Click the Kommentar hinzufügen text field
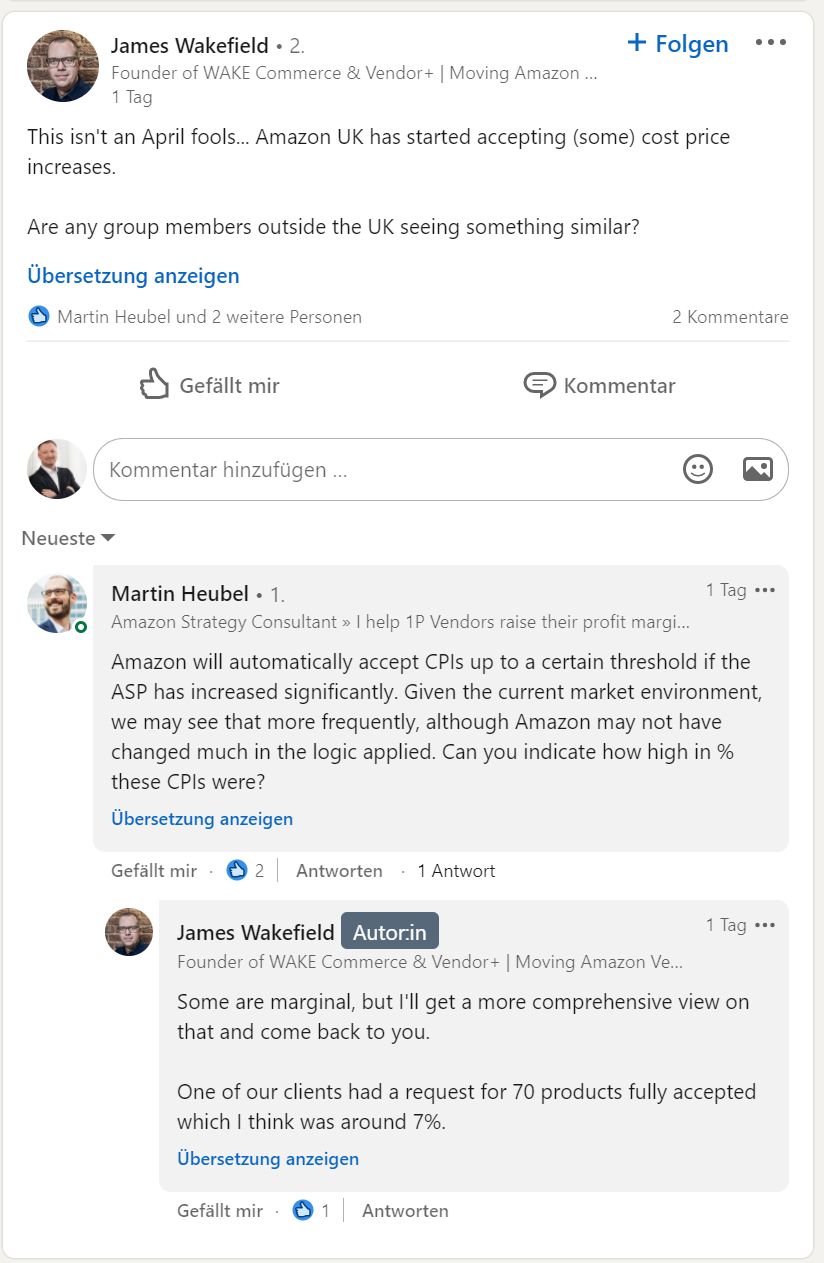The width and height of the screenshot is (824, 1263). coord(380,469)
